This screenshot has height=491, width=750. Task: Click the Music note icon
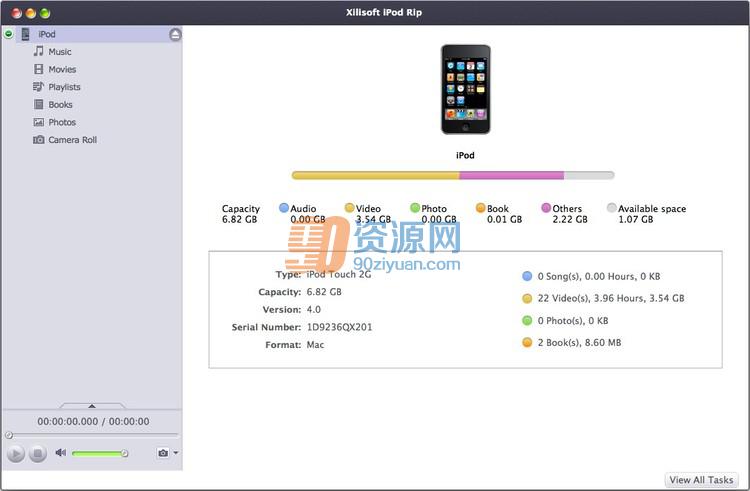point(38,51)
